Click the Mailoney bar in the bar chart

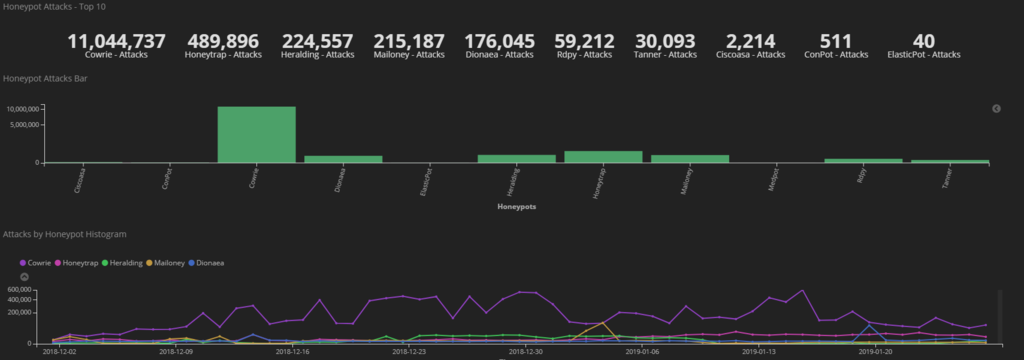click(x=690, y=159)
